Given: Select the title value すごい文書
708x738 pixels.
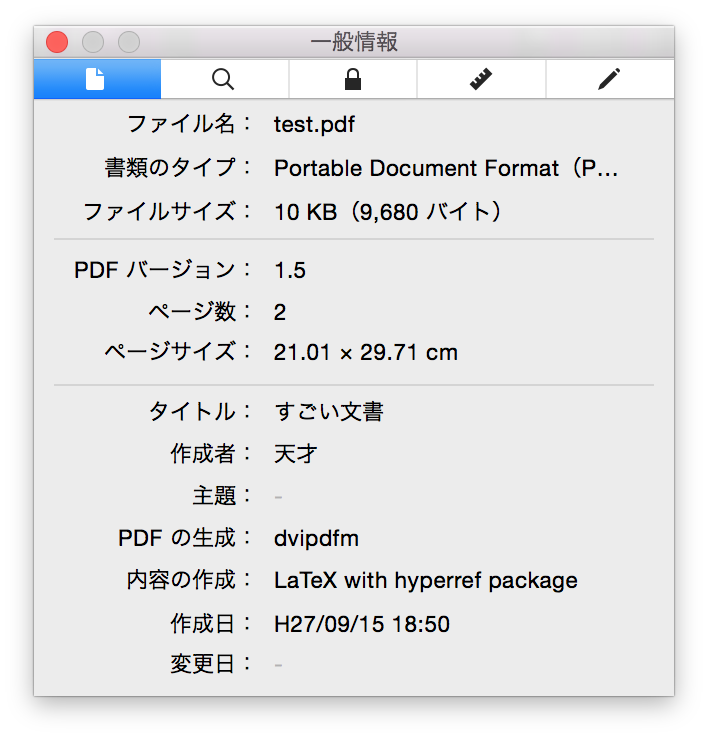Looking at the screenshot, I should click(x=329, y=411).
